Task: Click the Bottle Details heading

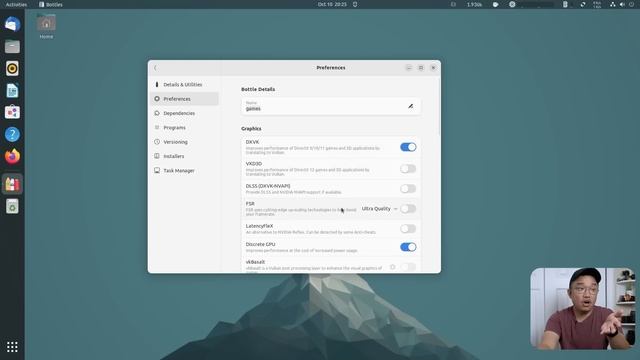Action: 258,89
